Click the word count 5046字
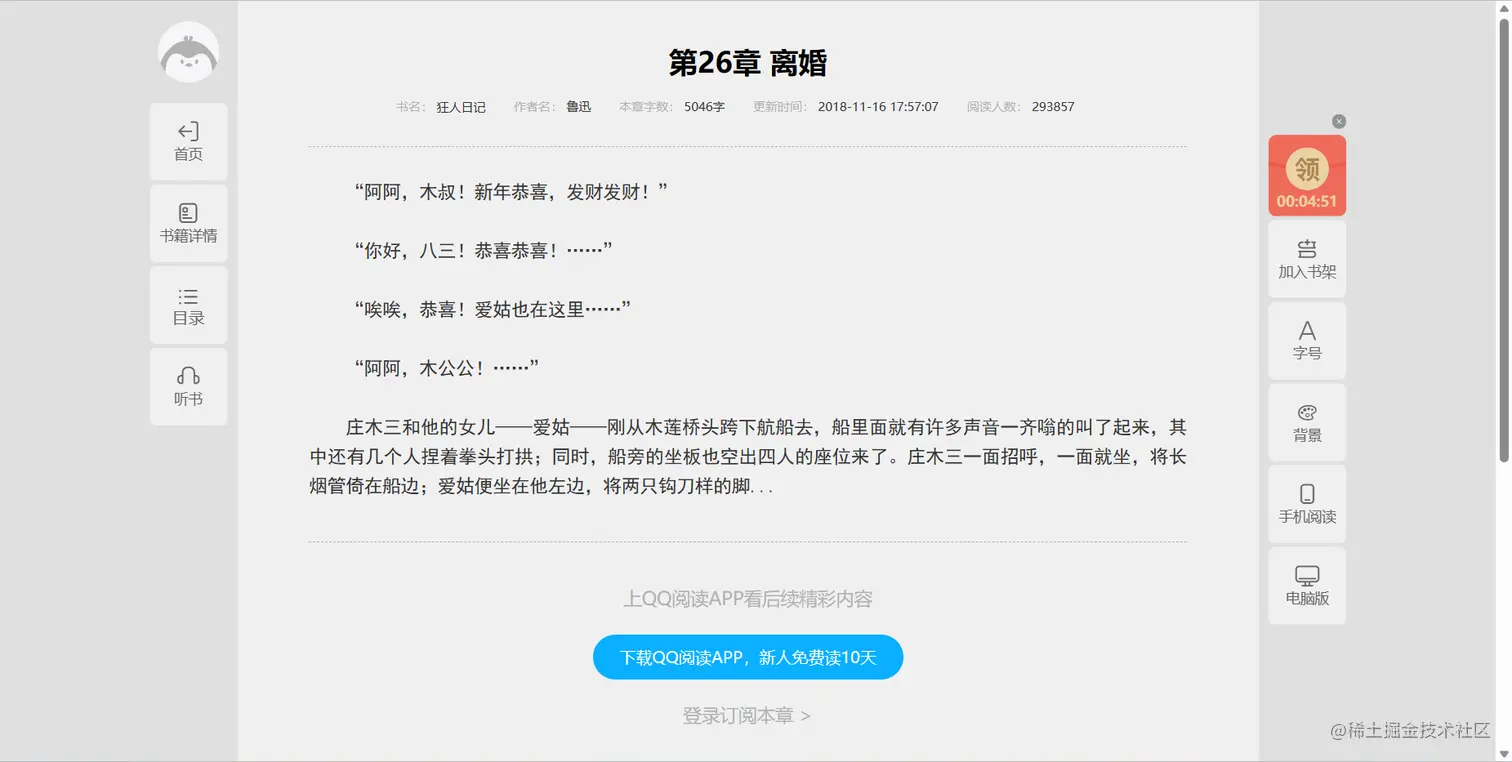The width and height of the screenshot is (1512, 762). [705, 107]
